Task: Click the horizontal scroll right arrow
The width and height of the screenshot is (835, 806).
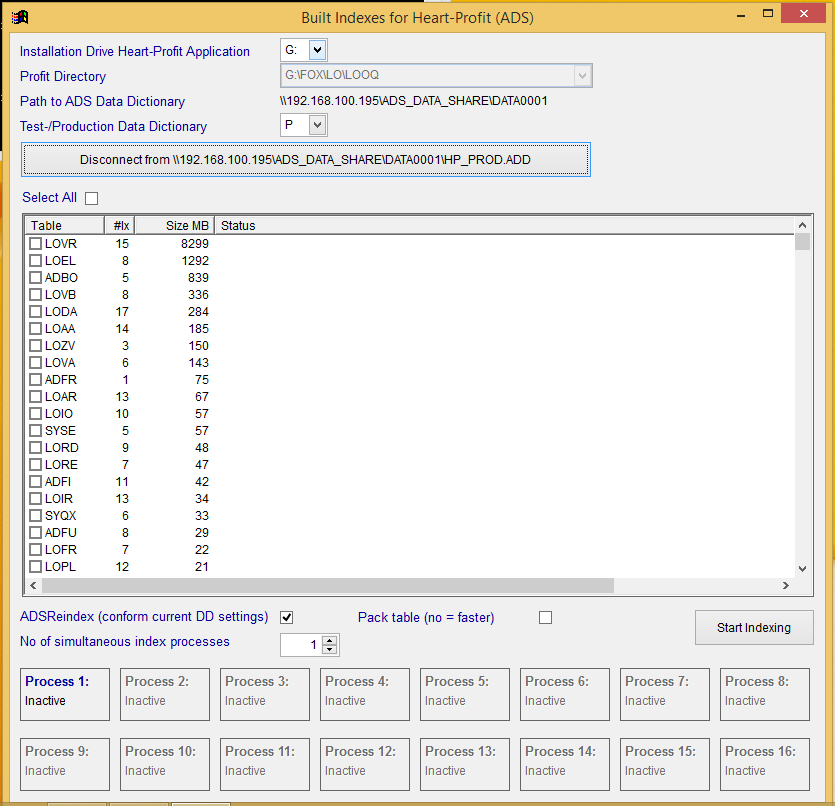Action: pyautogui.click(x=786, y=586)
